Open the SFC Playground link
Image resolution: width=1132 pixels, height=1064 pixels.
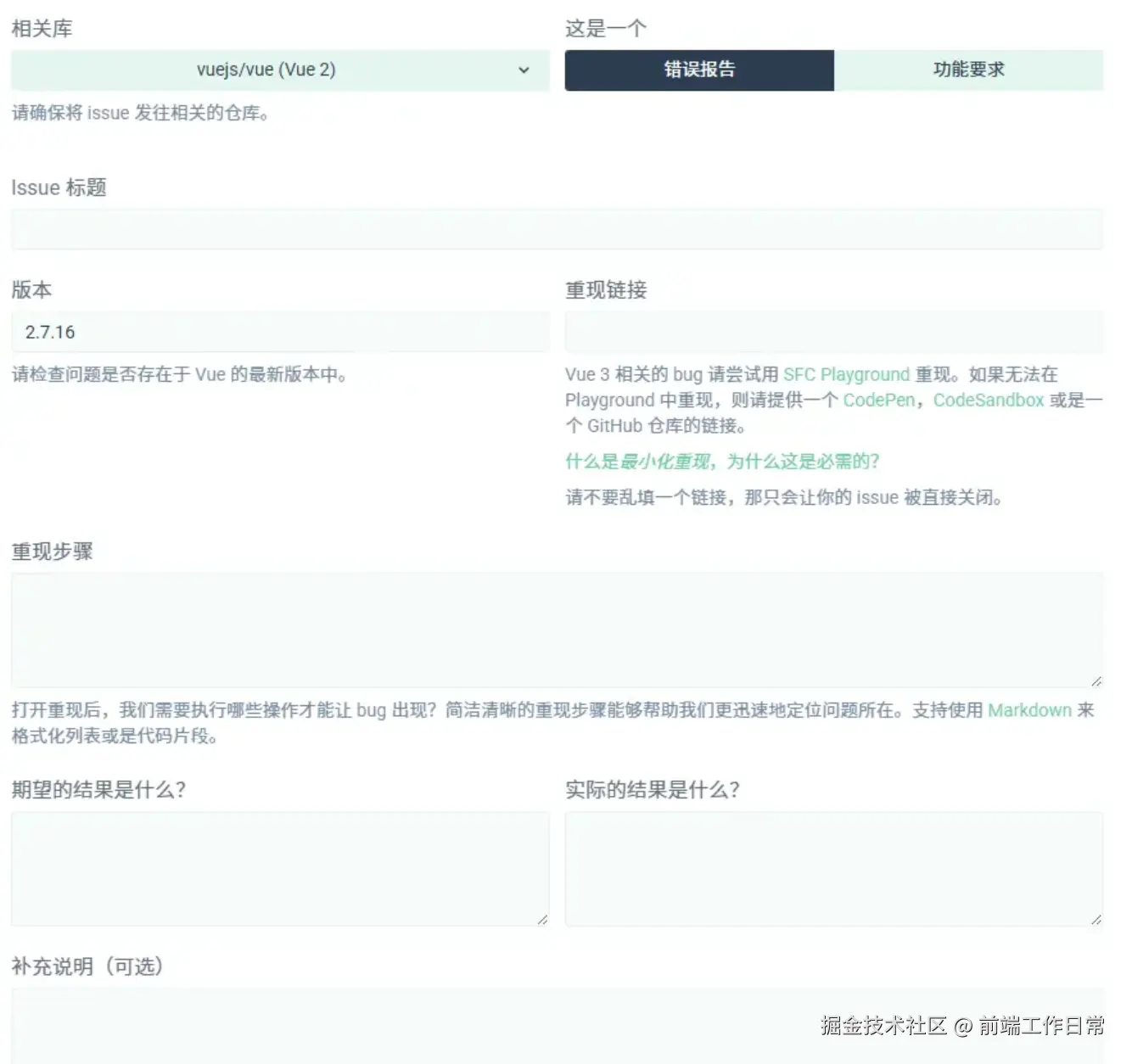pos(846,374)
